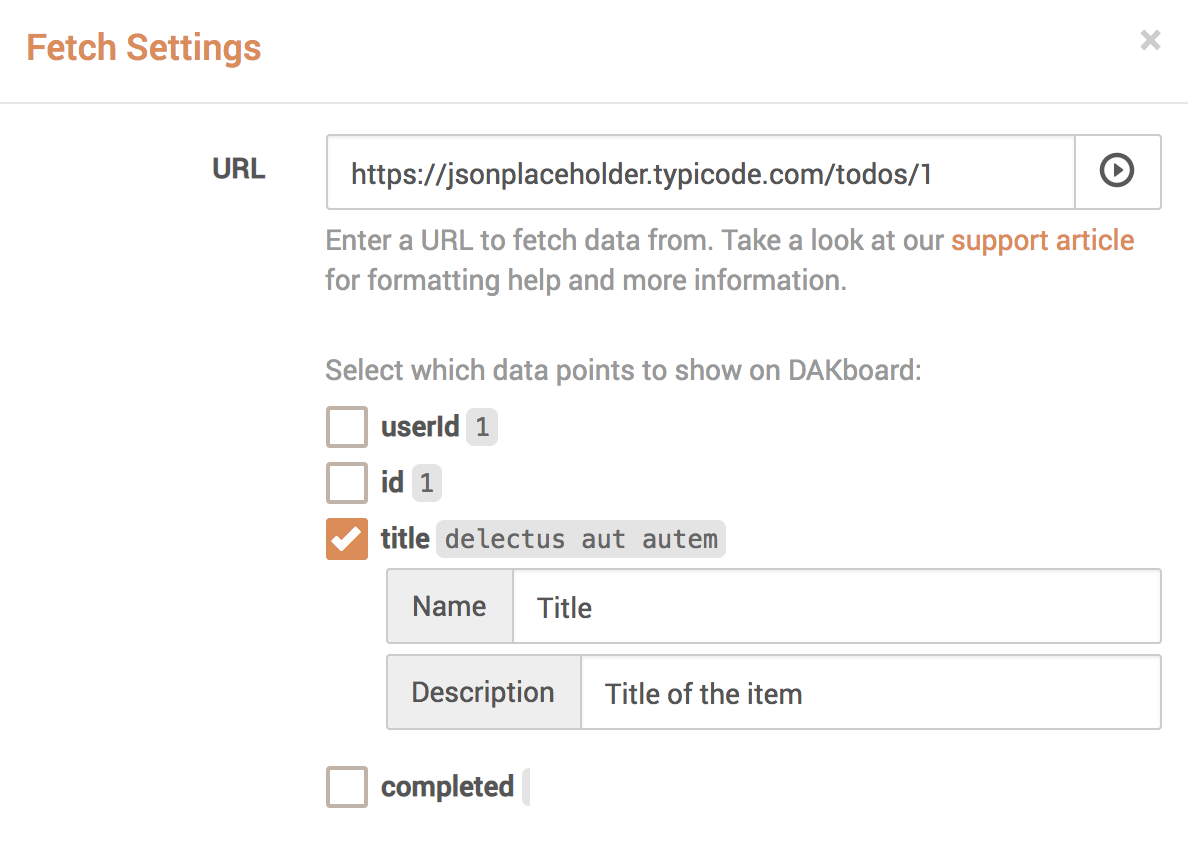Click the bold title label
The height and width of the screenshot is (842, 1188).
(x=403, y=539)
